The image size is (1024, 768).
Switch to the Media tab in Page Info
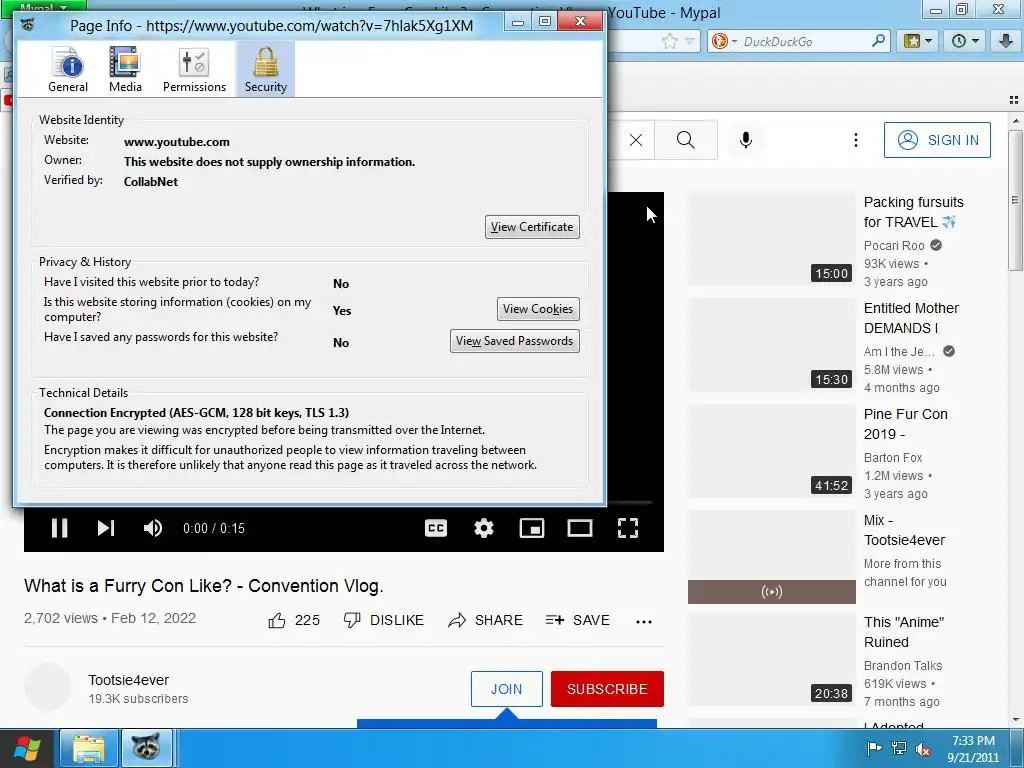coord(125,70)
